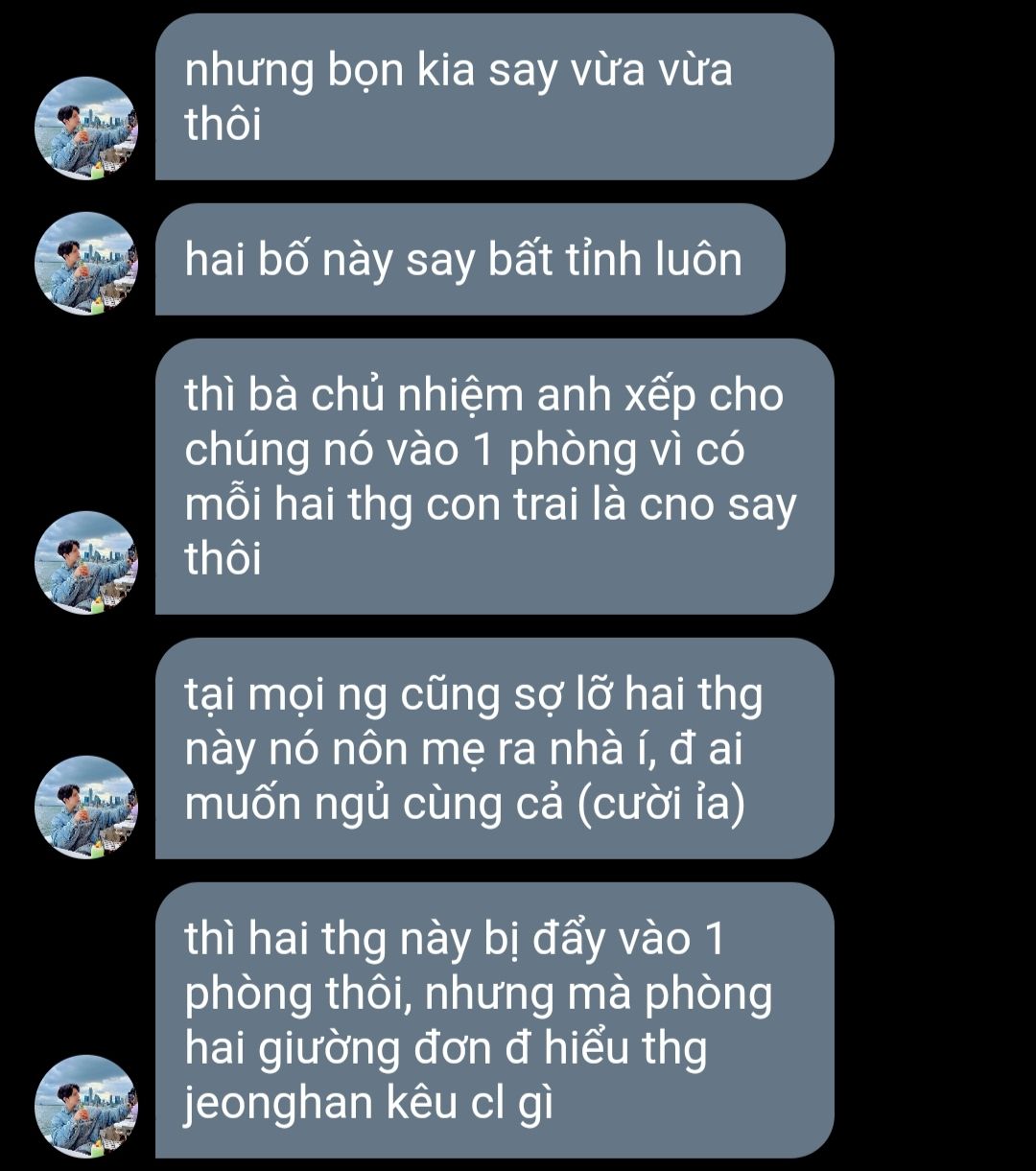This screenshot has width=1036, height=1171.
Task: Click the line 'phòng thôi, nhưng mà phòng'
Action: click(479, 995)
